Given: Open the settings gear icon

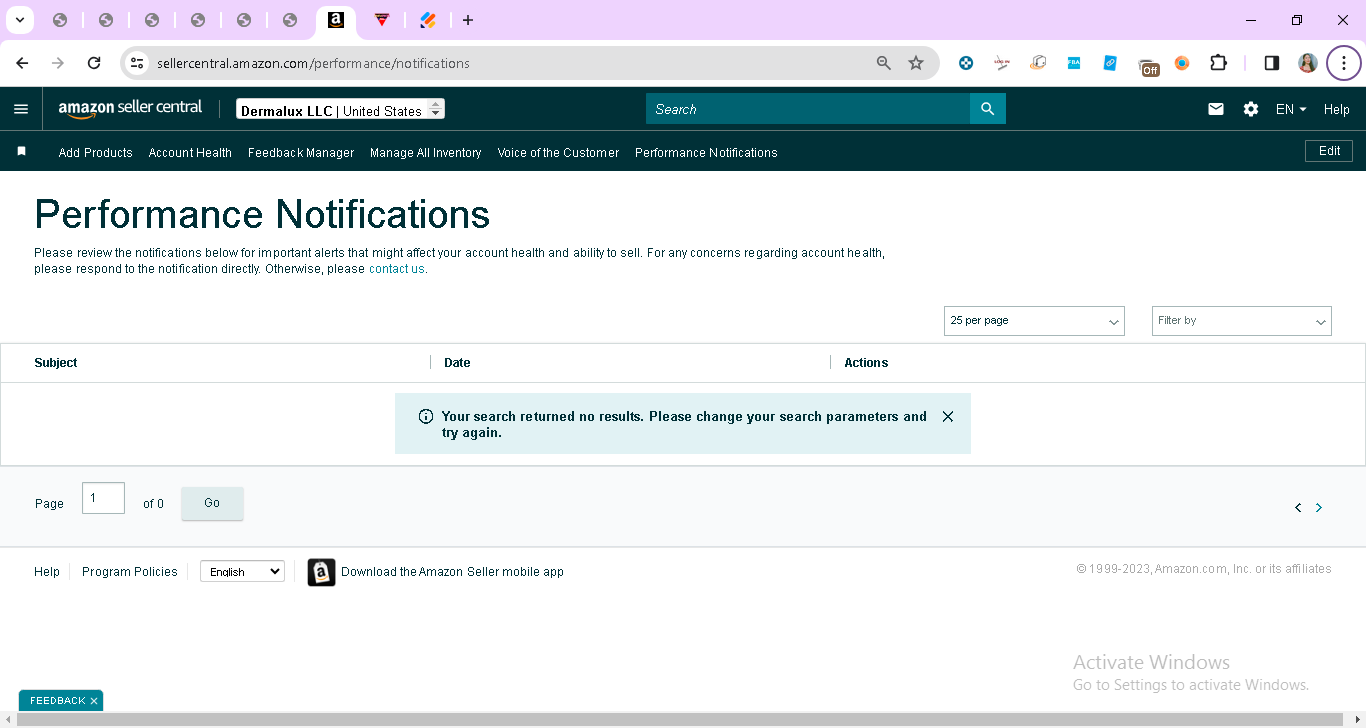Looking at the screenshot, I should (1251, 109).
